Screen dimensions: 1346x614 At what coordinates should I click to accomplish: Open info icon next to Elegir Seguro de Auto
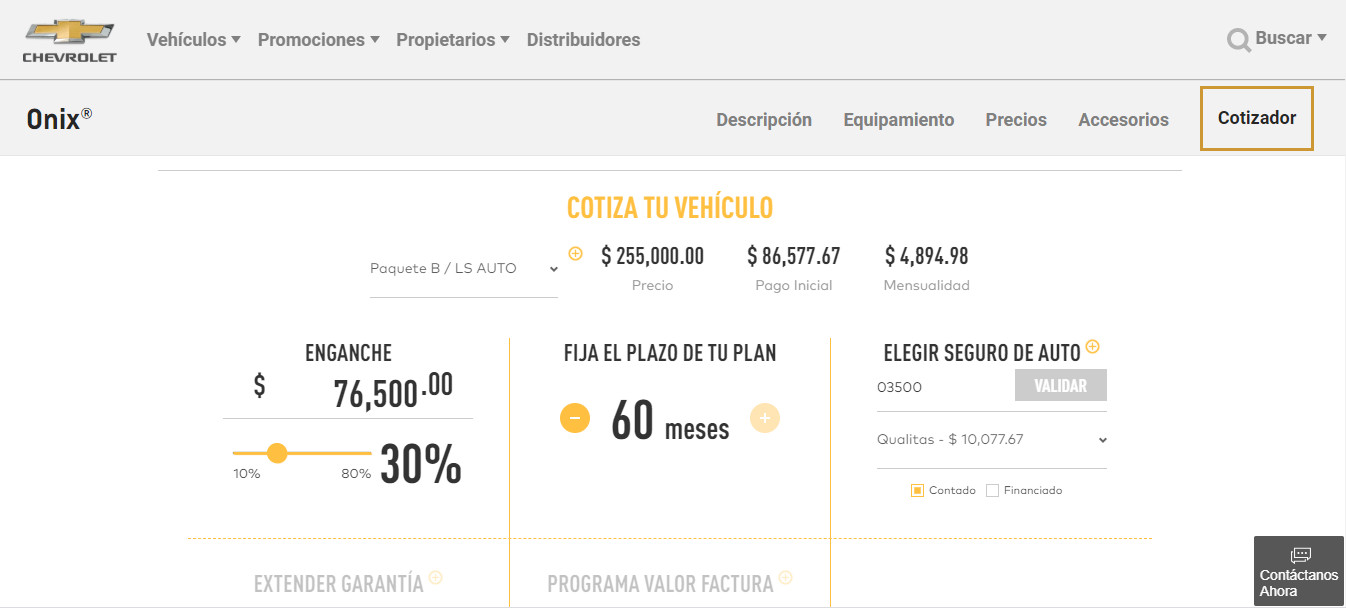click(x=1092, y=347)
